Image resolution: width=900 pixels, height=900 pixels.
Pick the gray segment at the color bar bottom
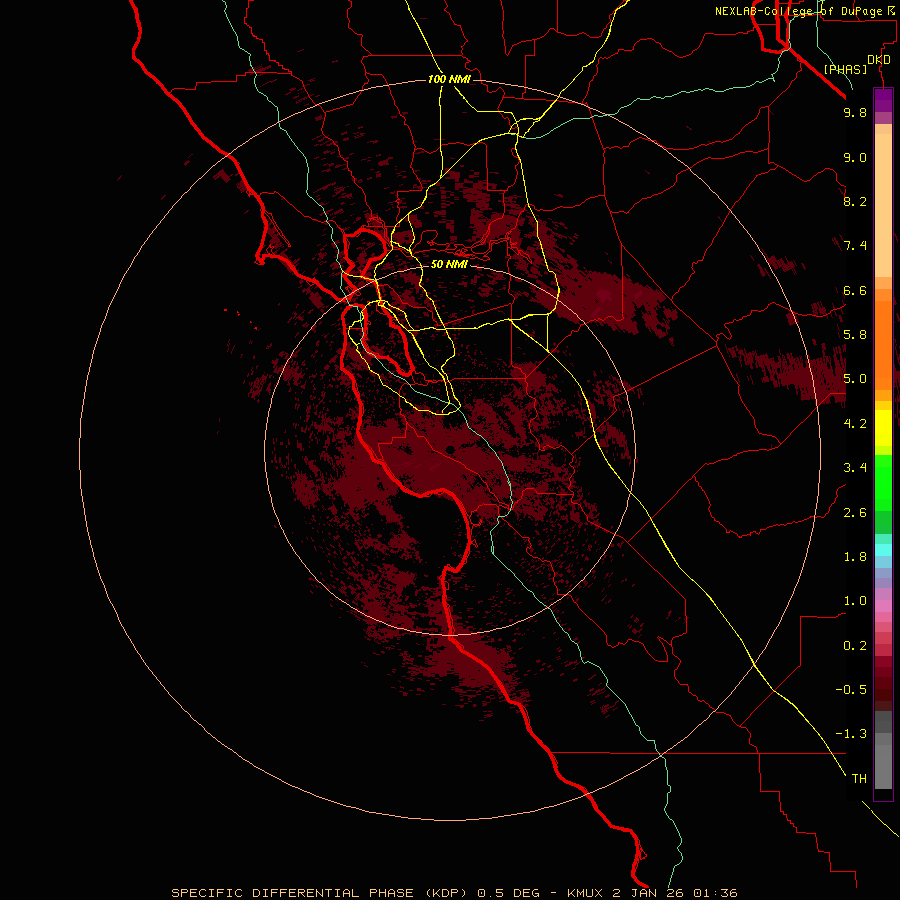(883, 766)
